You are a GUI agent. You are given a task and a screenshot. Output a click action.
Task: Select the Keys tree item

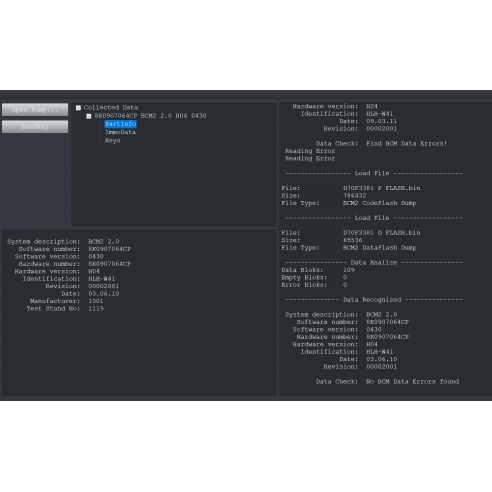(x=113, y=141)
